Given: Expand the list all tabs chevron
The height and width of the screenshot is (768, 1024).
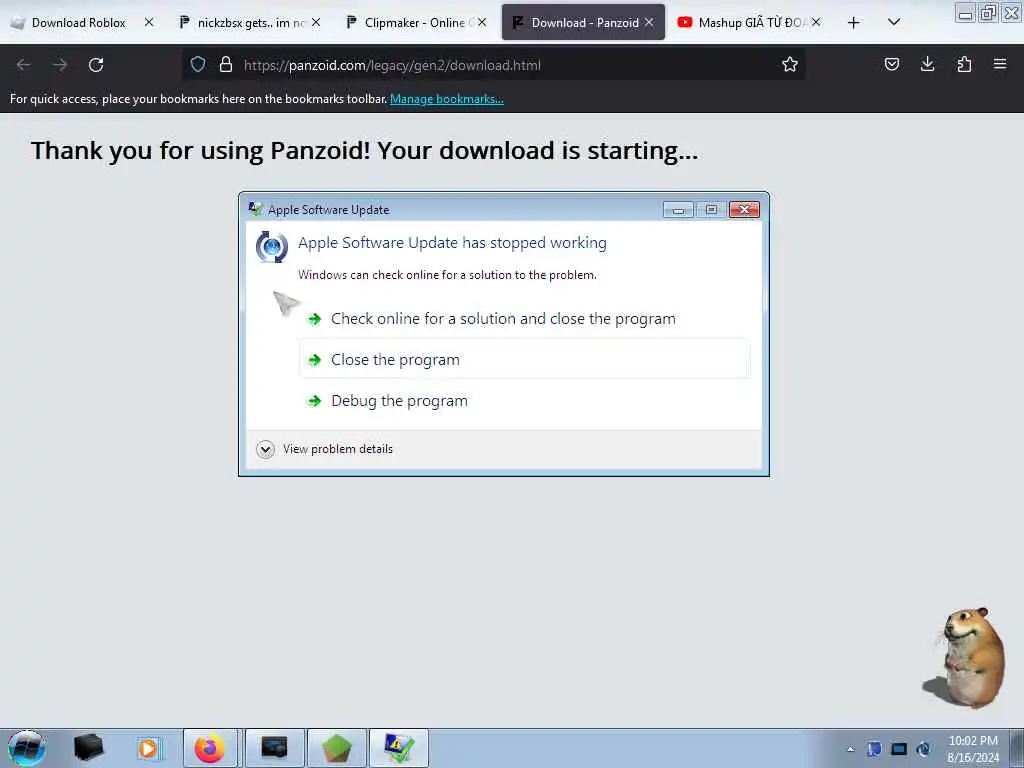Looking at the screenshot, I should (894, 22).
